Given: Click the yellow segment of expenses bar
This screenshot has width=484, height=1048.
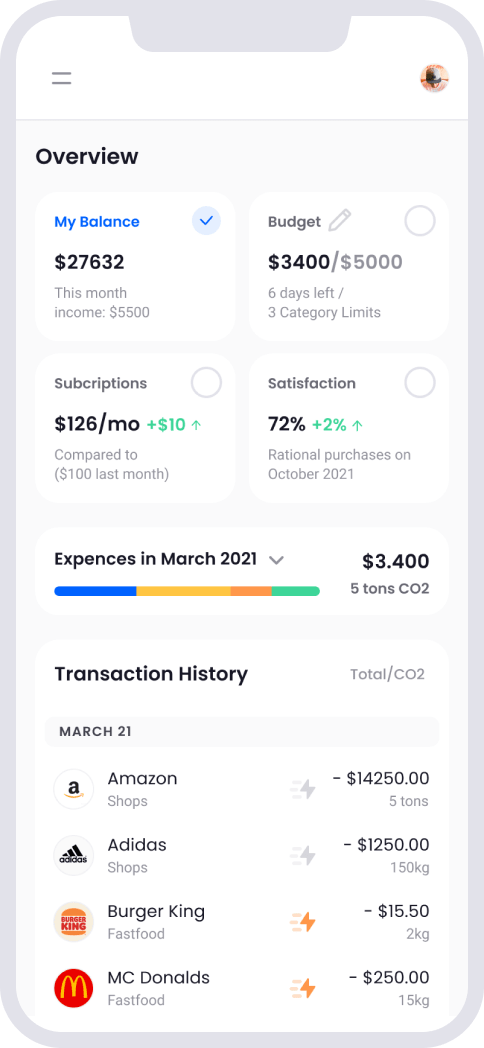Looking at the screenshot, I should click(184, 592).
